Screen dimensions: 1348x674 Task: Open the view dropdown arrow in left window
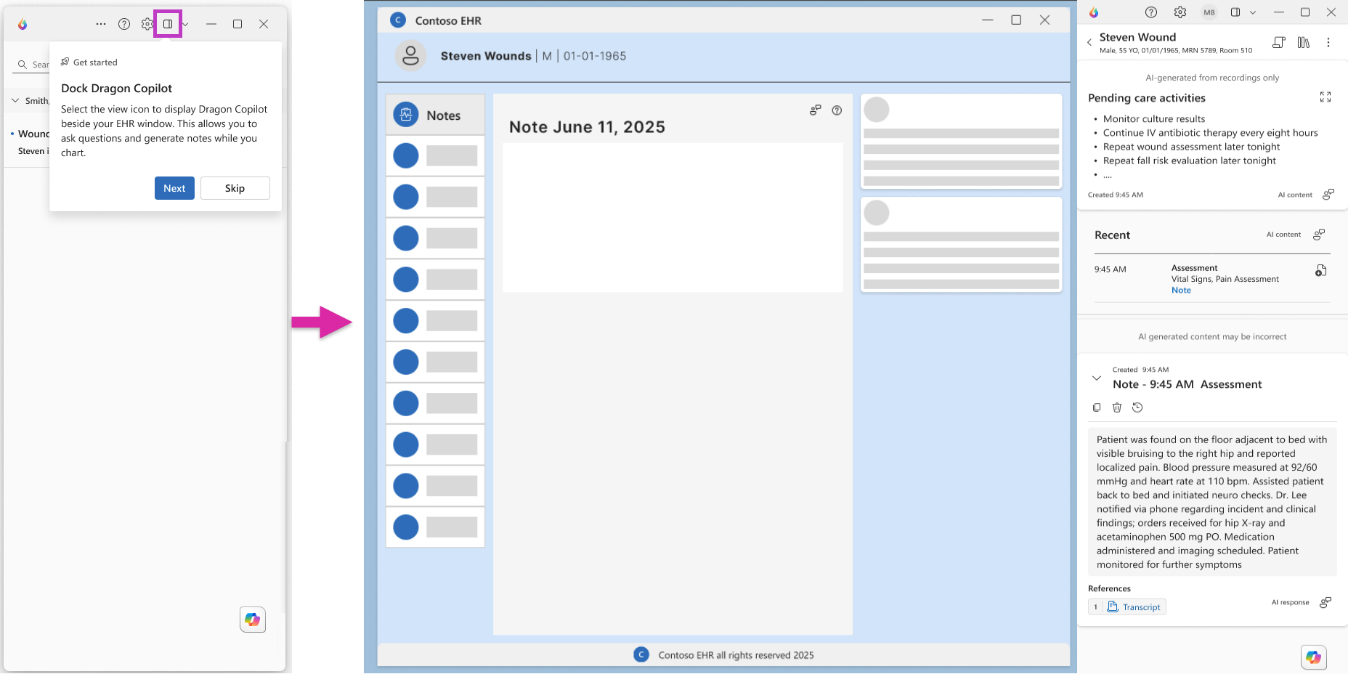pyautogui.click(x=185, y=24)
